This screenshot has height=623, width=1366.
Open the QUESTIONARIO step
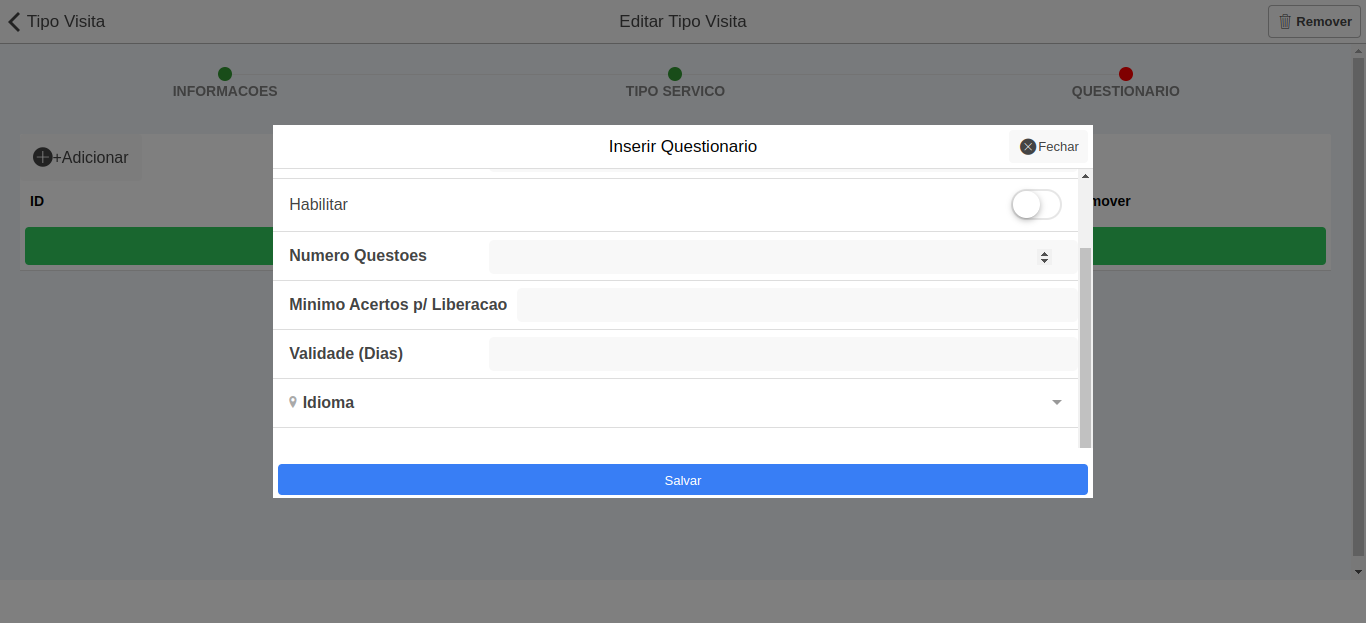tap(1126, 90)
